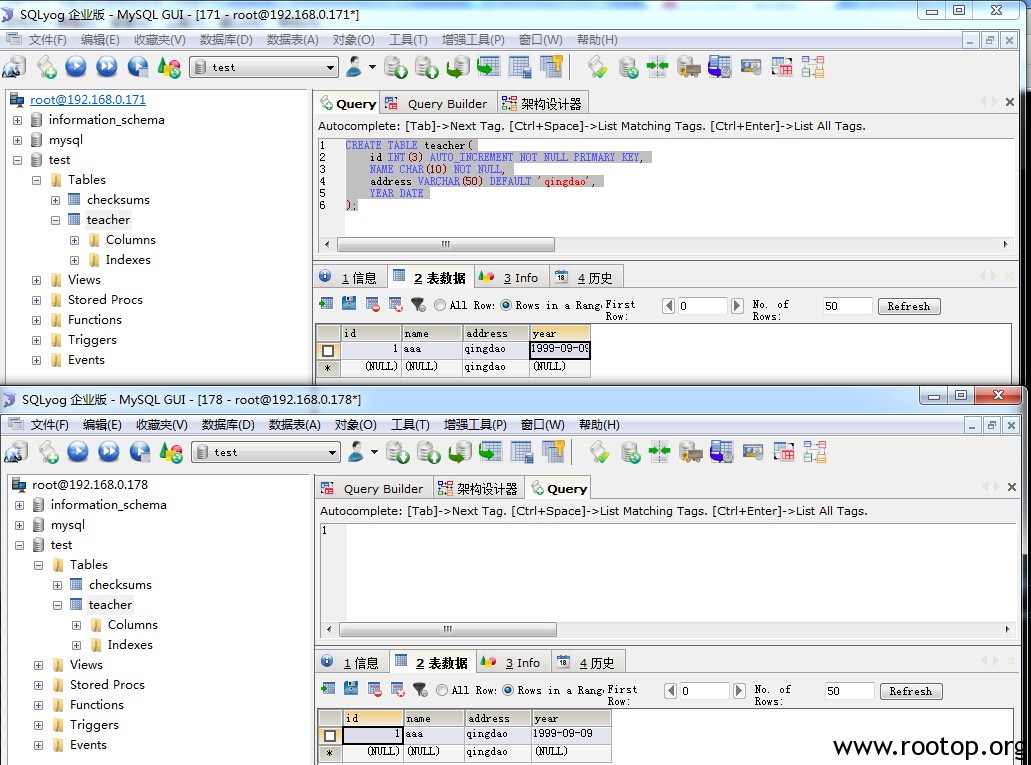
Task: Click execute all queries icon in 178 window
Action: [x=109, y=451]
